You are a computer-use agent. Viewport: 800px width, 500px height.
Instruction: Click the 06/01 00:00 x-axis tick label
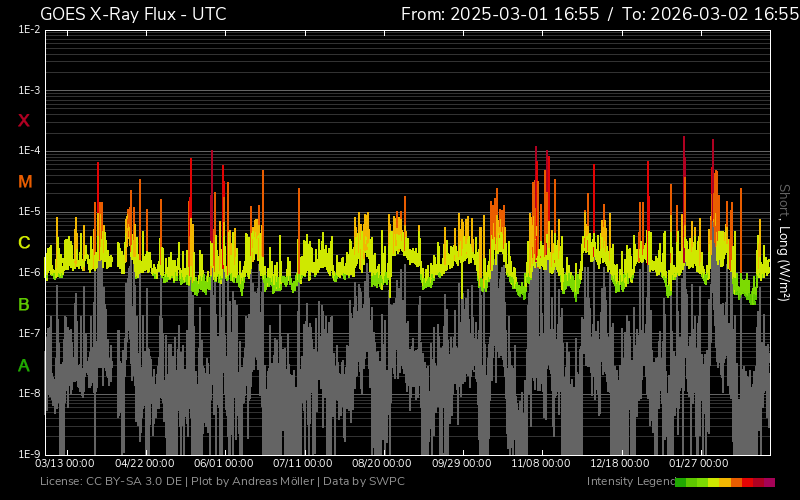coord(223,464)
